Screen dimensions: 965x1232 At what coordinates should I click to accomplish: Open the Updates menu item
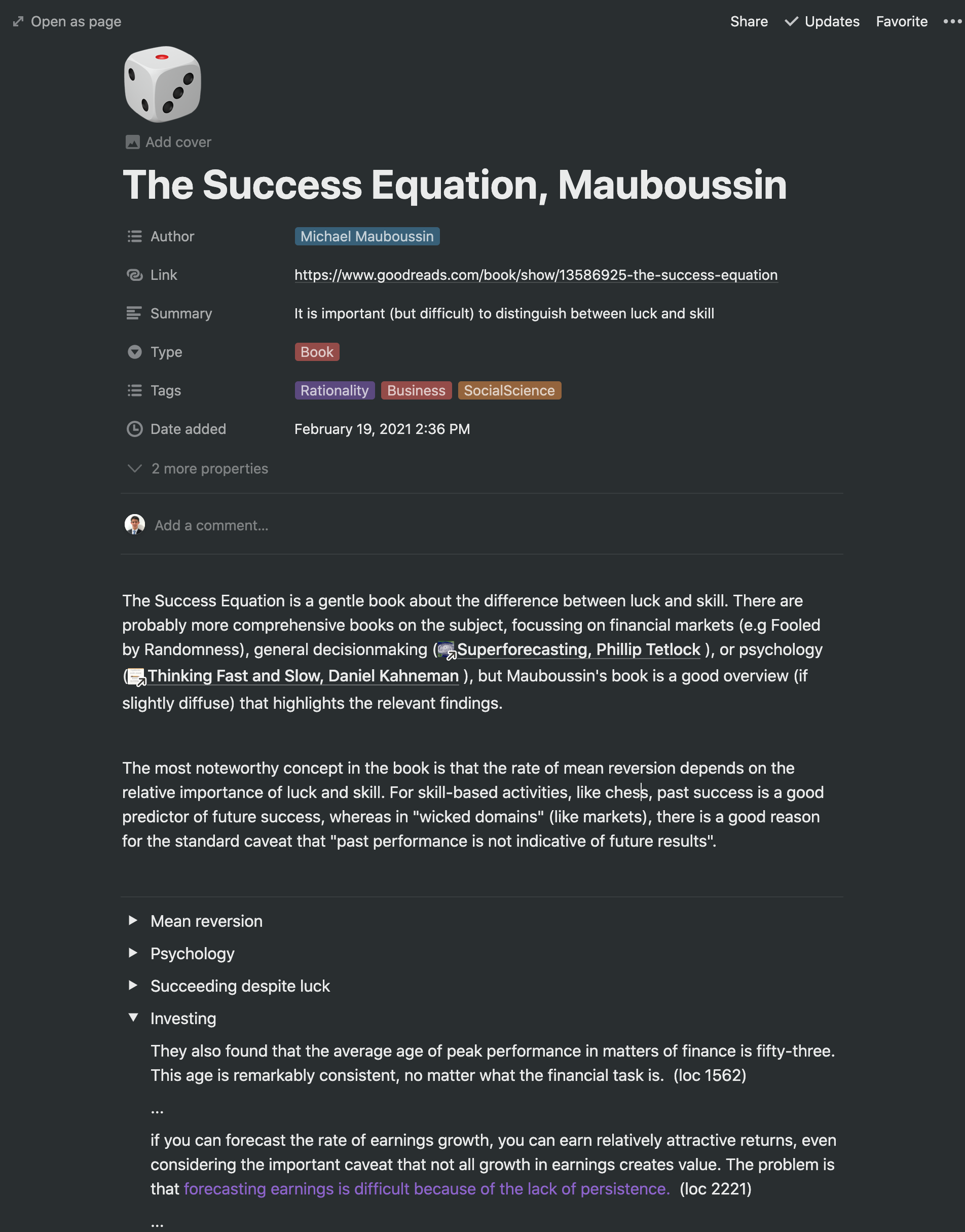(822, 21)
